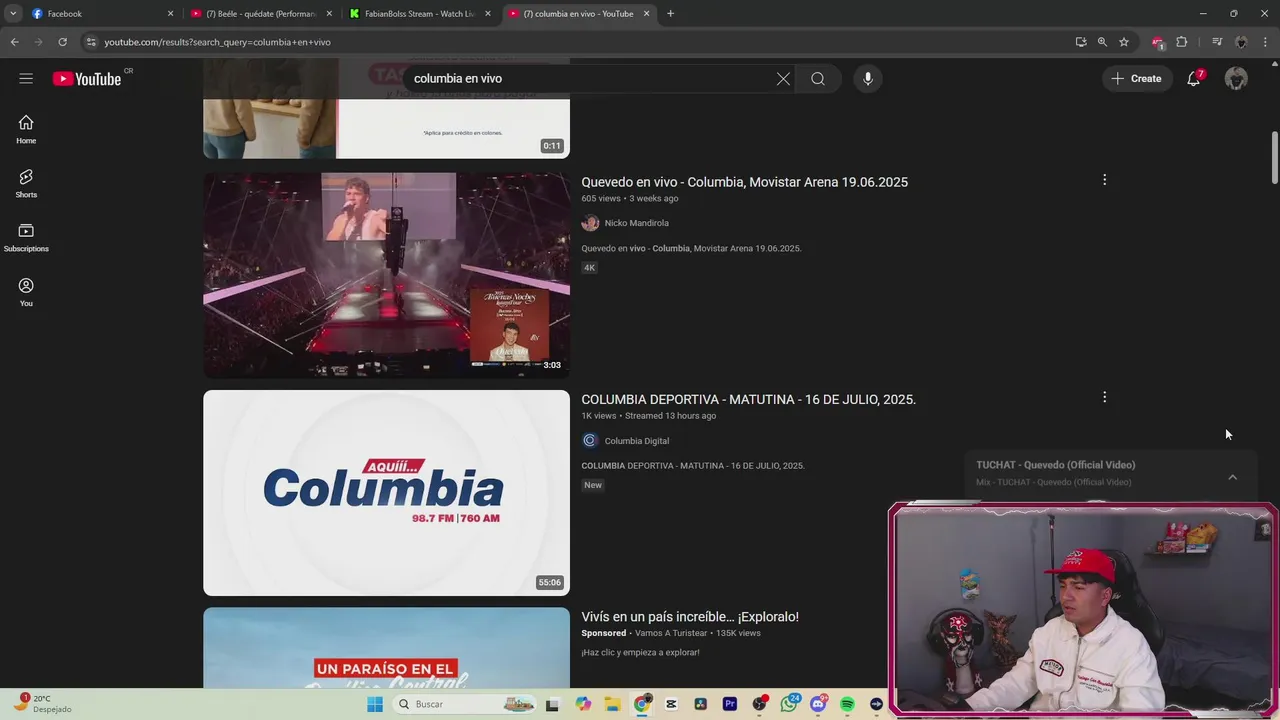
Task: Click the New badge under Columbia video
Action: tap(593, 485)
